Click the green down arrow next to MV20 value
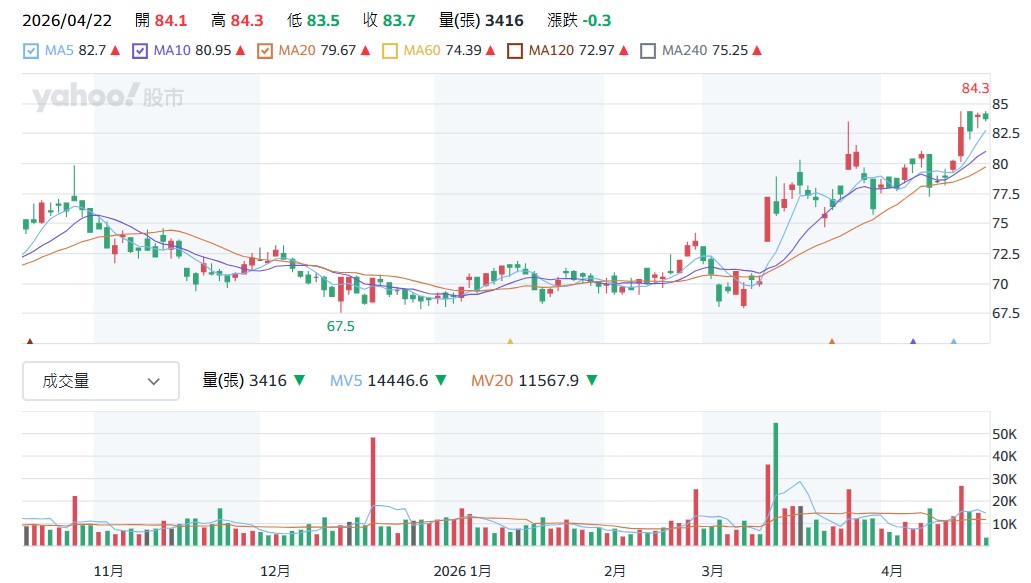 point(592,381)
